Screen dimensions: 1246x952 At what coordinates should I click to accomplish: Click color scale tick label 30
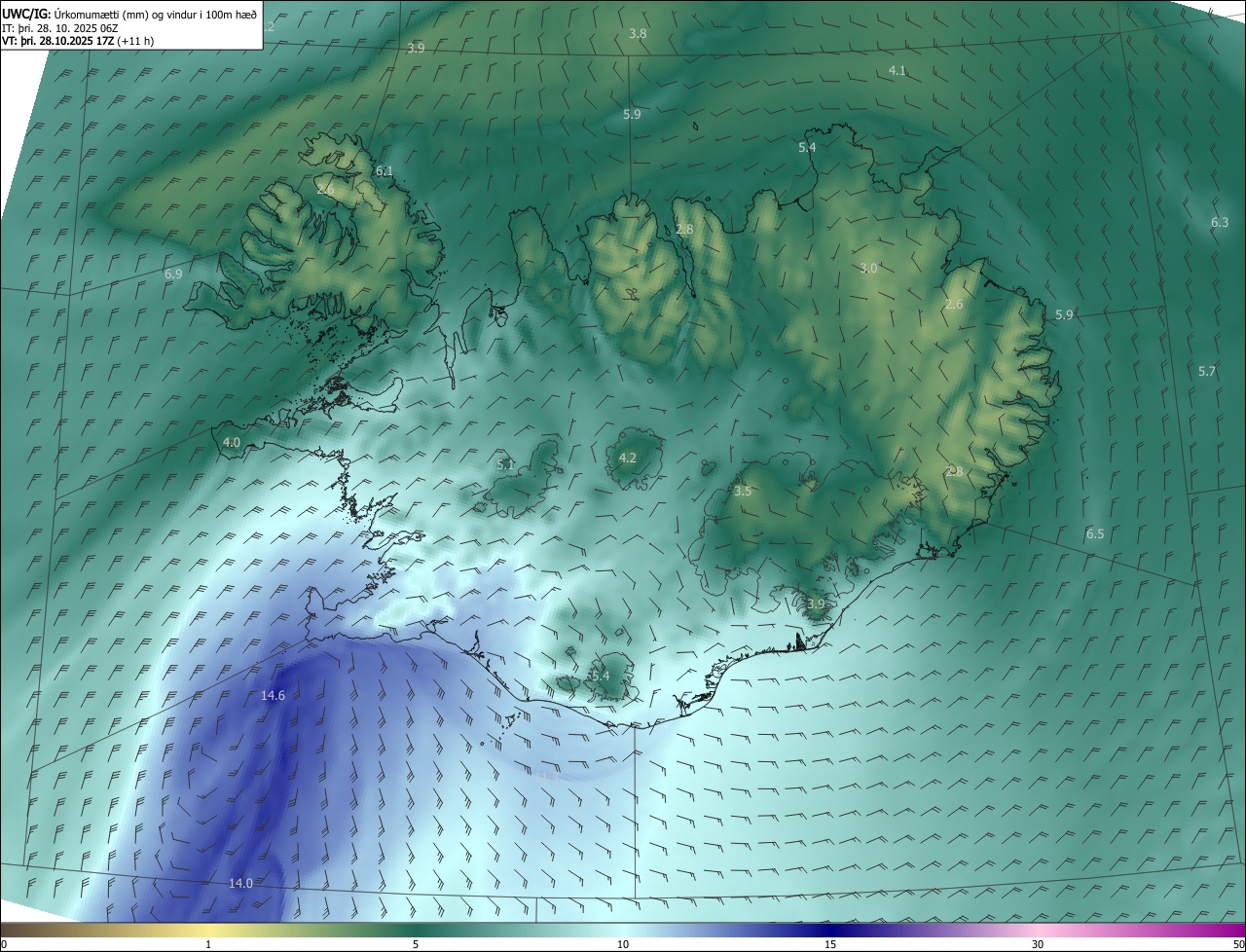1038,944
